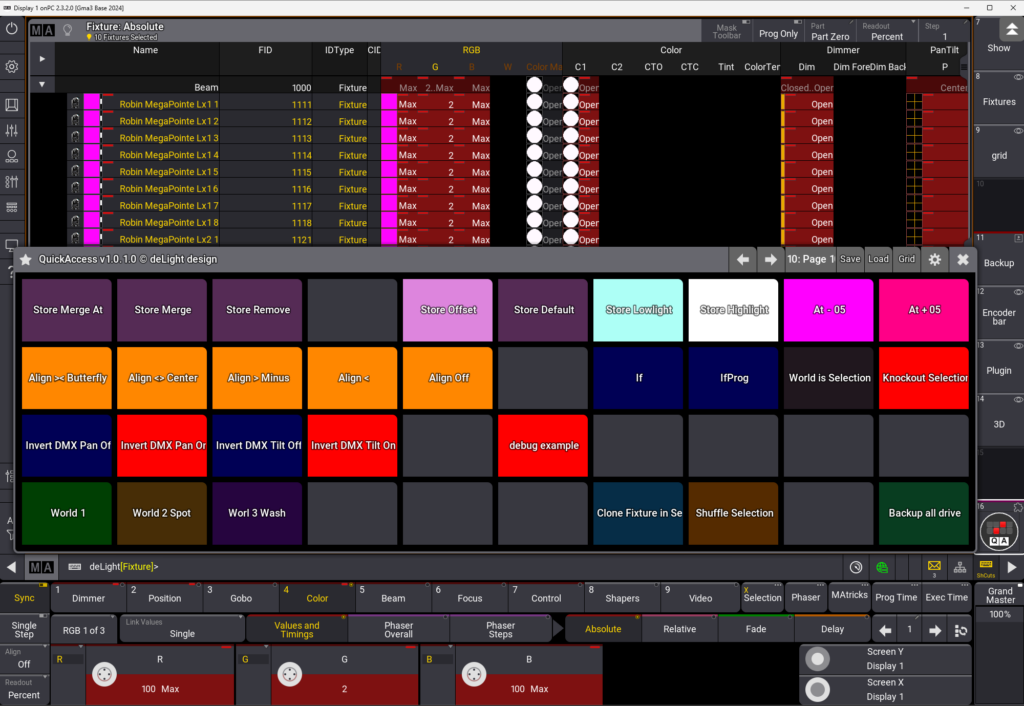Switch to the Fade layer tab
The width and height of the screenshot is (1024, 706).
(755, 629)
